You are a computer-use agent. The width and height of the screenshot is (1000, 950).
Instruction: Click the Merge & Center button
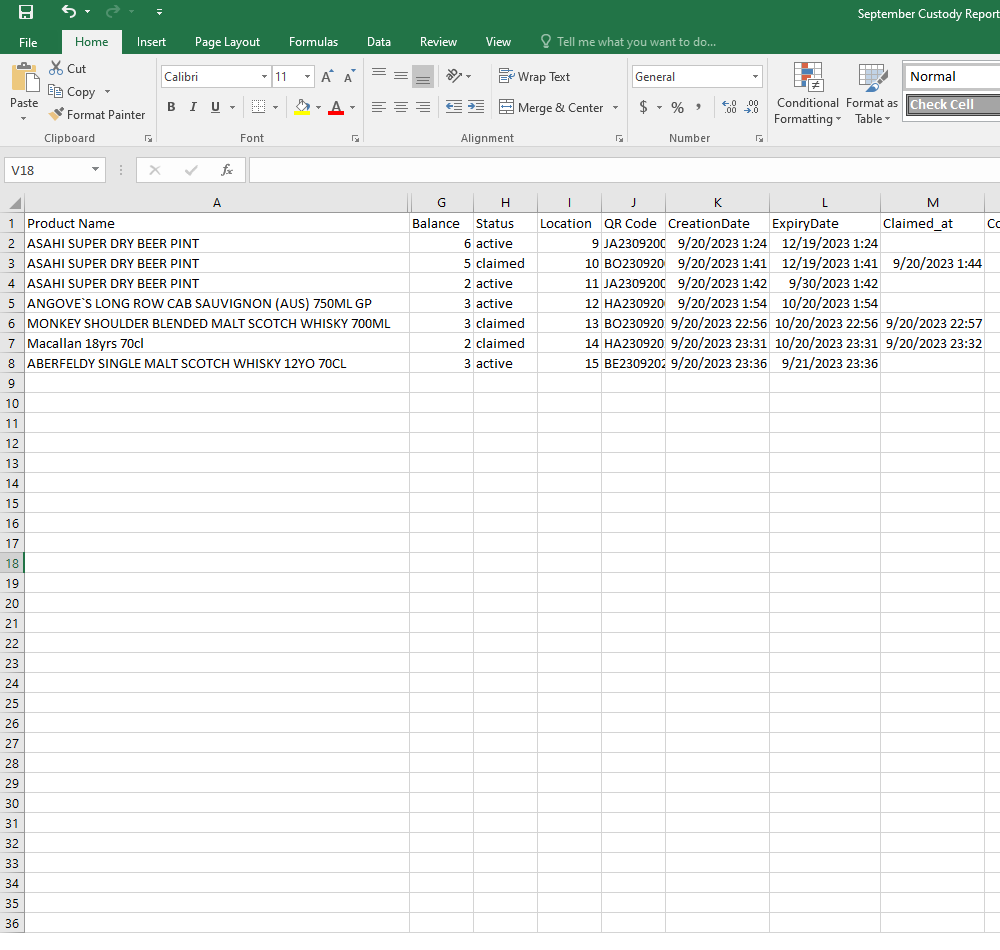551,107
